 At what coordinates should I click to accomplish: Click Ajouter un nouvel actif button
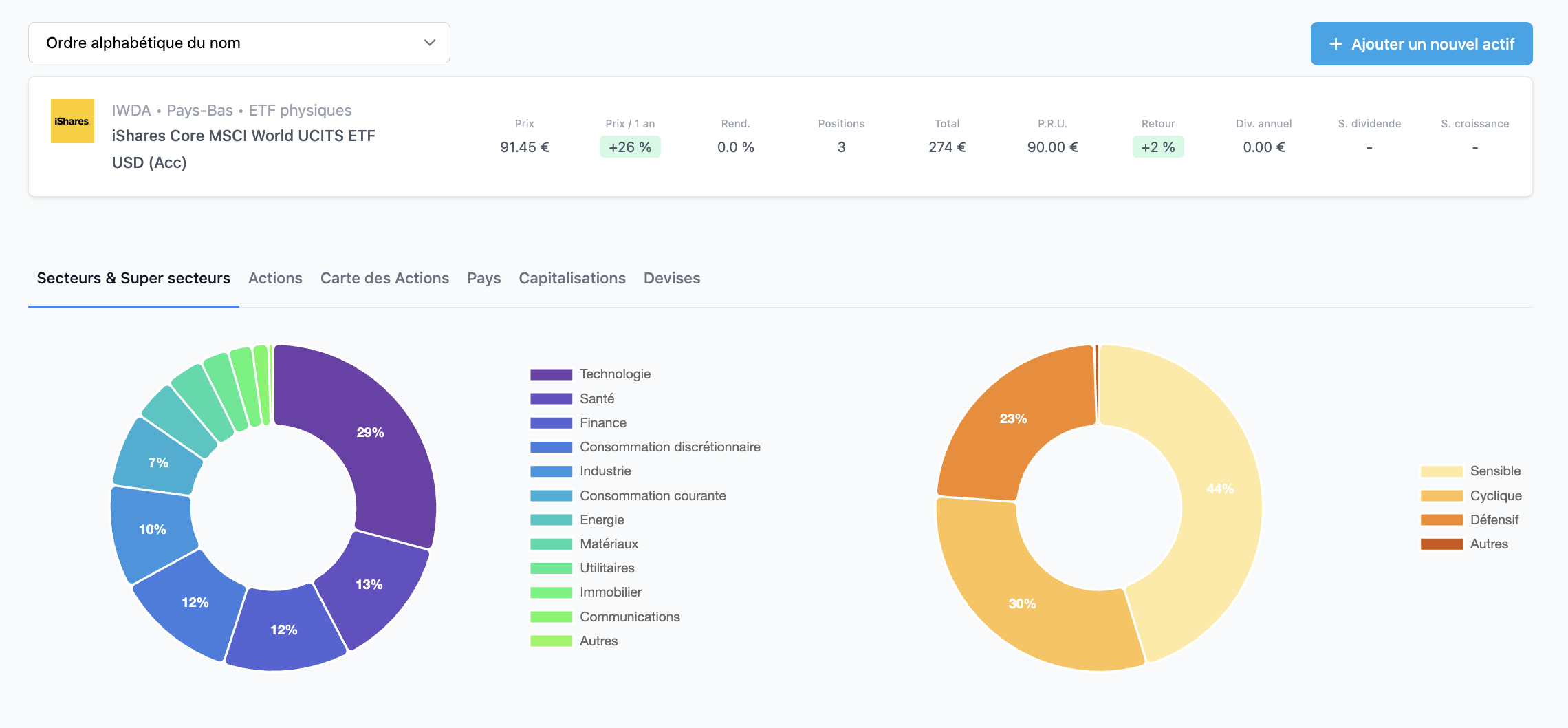coord(1421,44)
